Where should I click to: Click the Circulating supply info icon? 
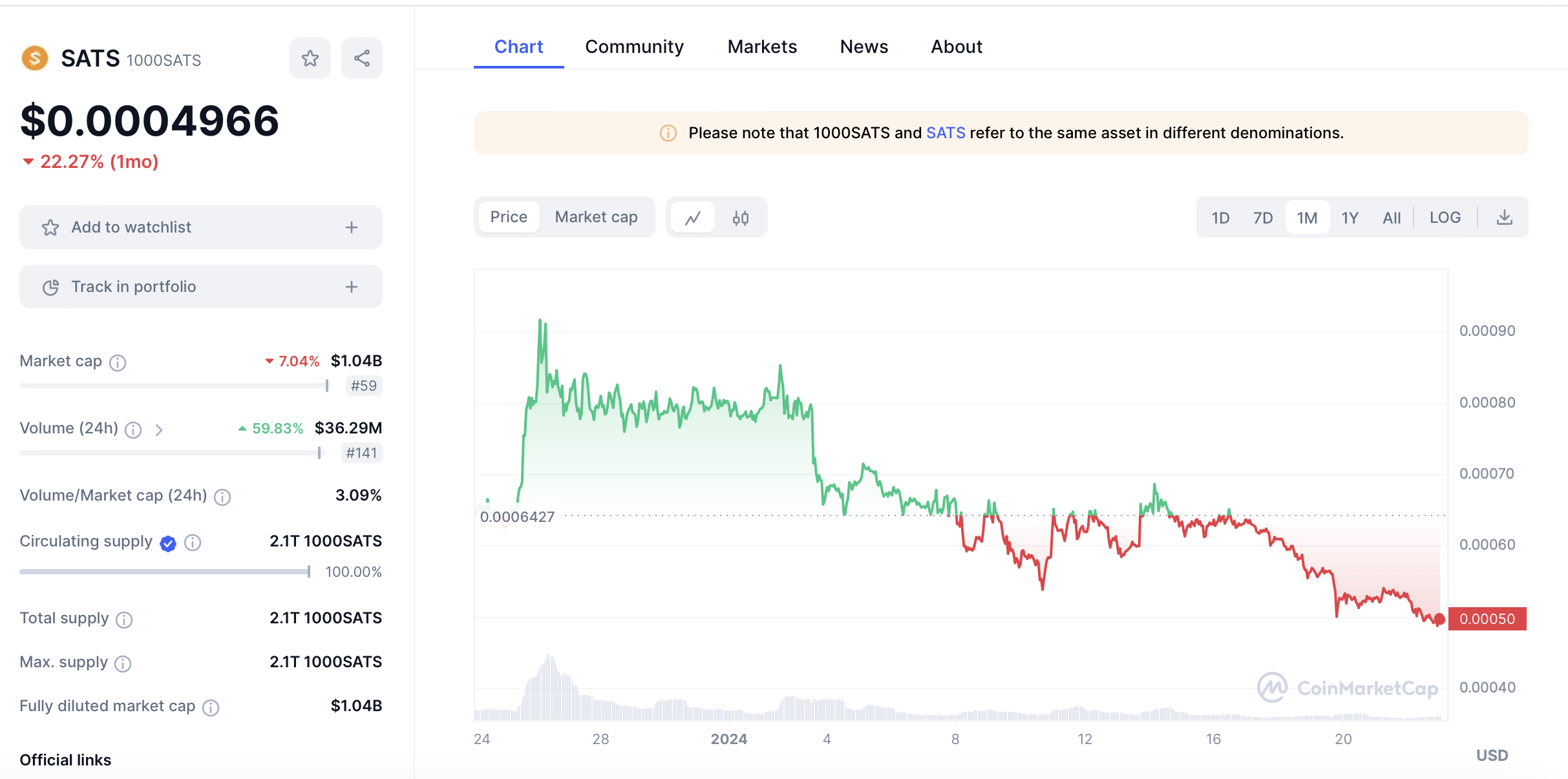(x=193, y=543)
